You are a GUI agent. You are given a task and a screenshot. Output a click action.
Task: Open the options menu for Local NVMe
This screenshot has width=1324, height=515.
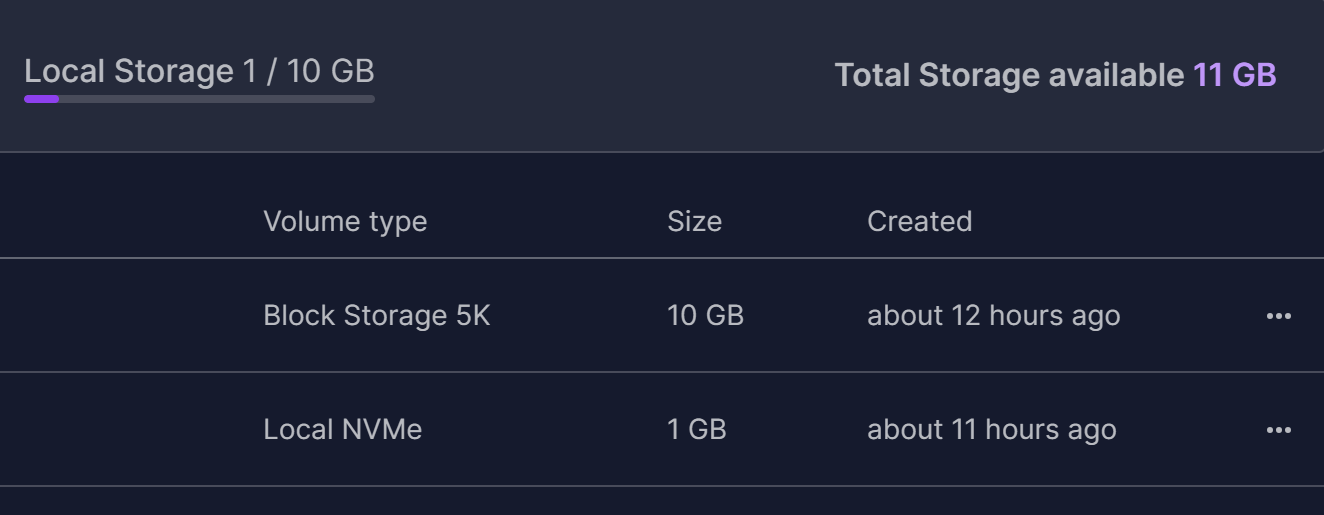pyautogui.click(x=1278, y=430)
